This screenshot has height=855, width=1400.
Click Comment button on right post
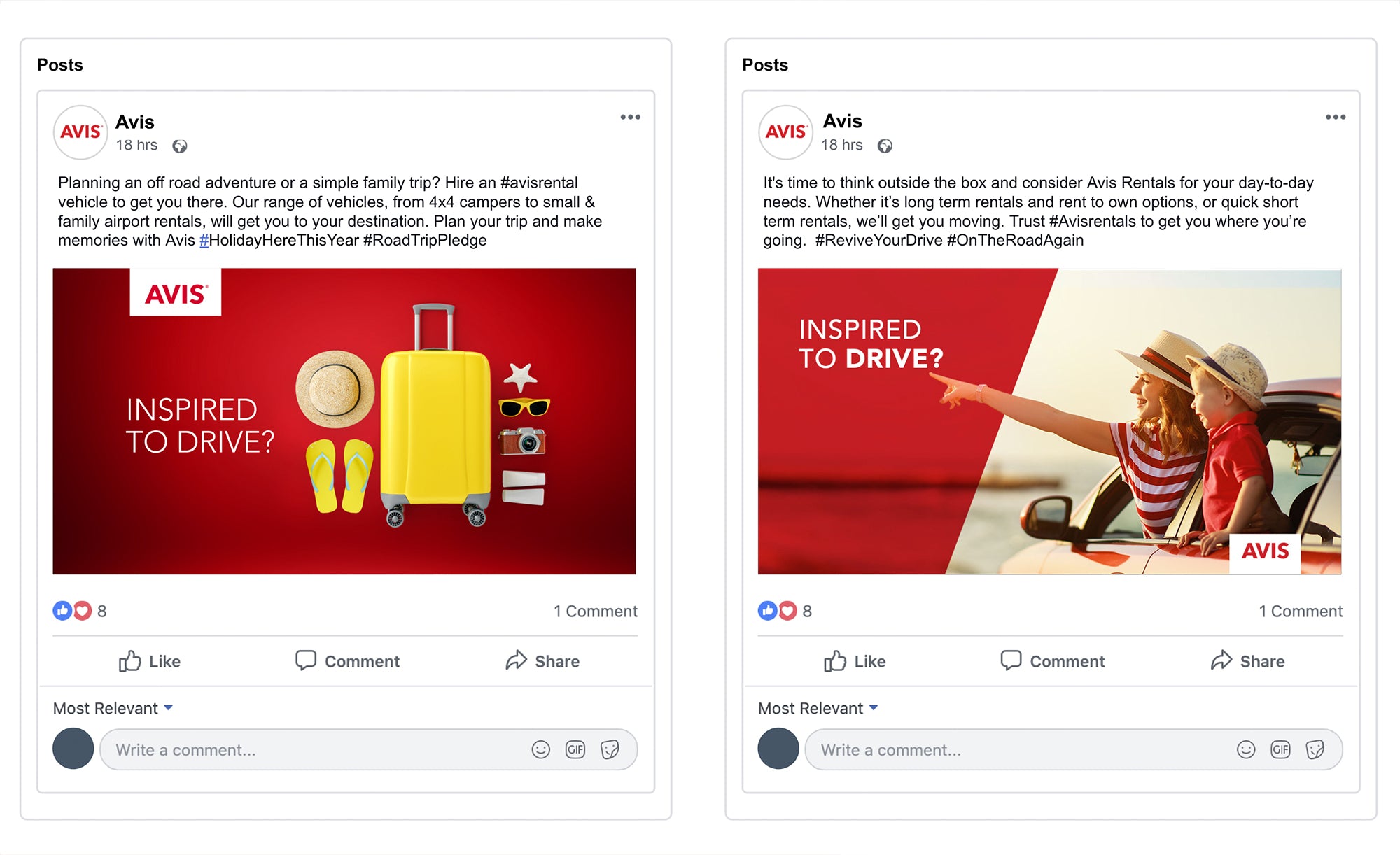[1052, 661]
